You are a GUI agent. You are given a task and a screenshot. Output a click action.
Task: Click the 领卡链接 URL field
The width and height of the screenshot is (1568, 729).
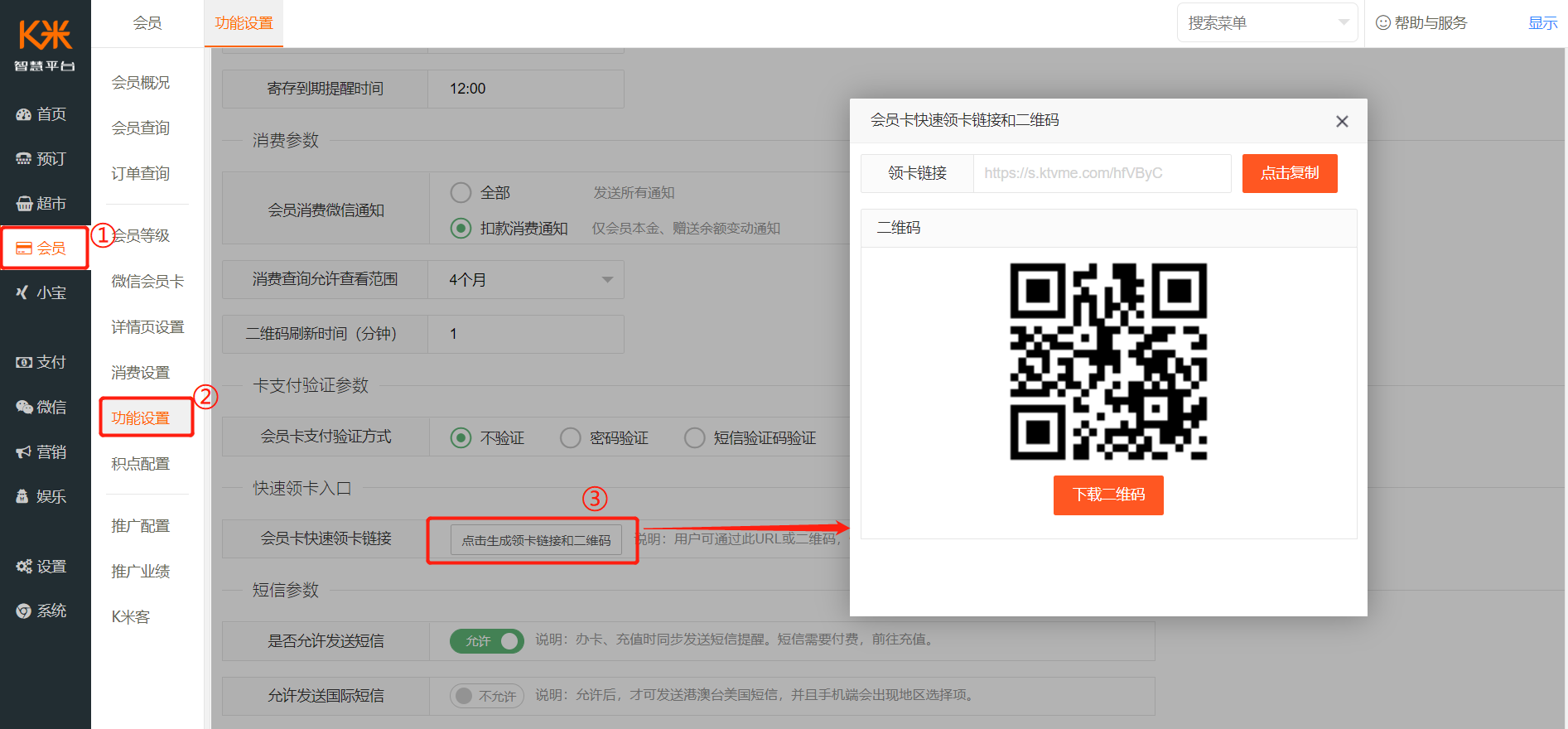tap(1102, 173)
